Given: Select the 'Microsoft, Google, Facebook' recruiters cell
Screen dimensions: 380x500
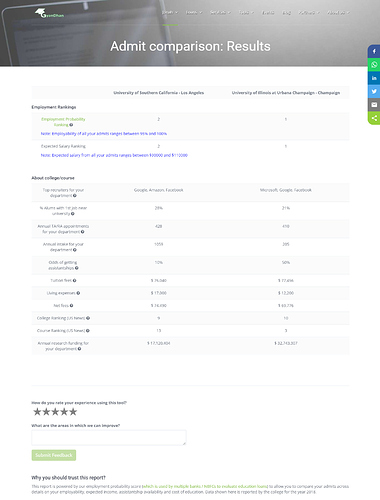Looking at the screenshot, I should (x=286, y=190).
